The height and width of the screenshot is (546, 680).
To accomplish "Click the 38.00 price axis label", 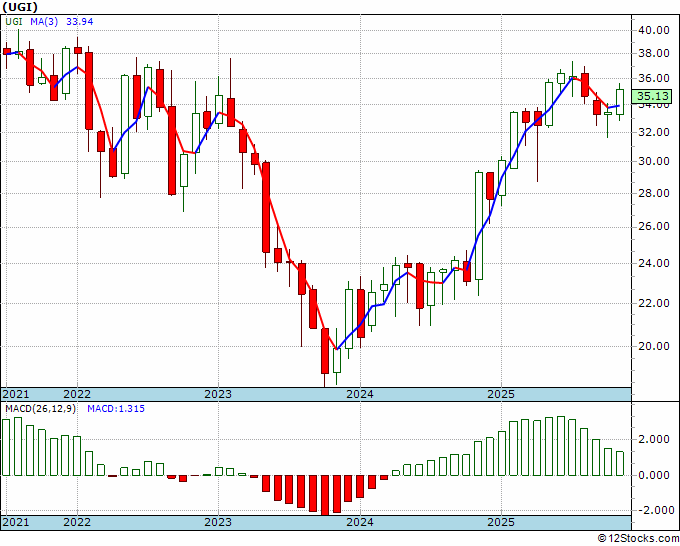I will point(653,54).
